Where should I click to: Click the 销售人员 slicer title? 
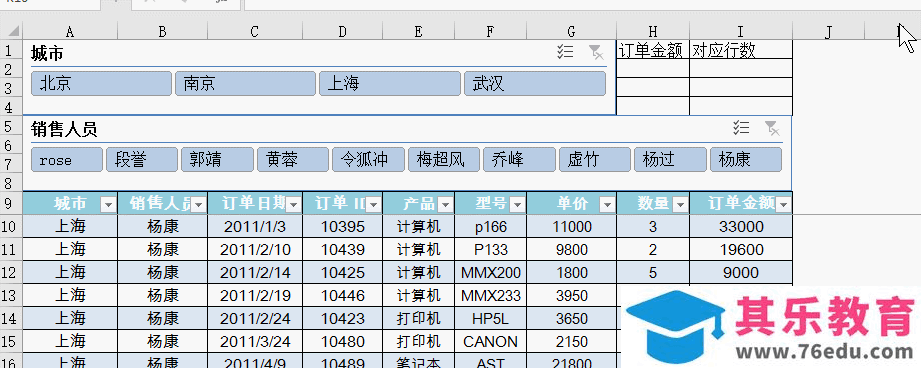tap(64, 129)
